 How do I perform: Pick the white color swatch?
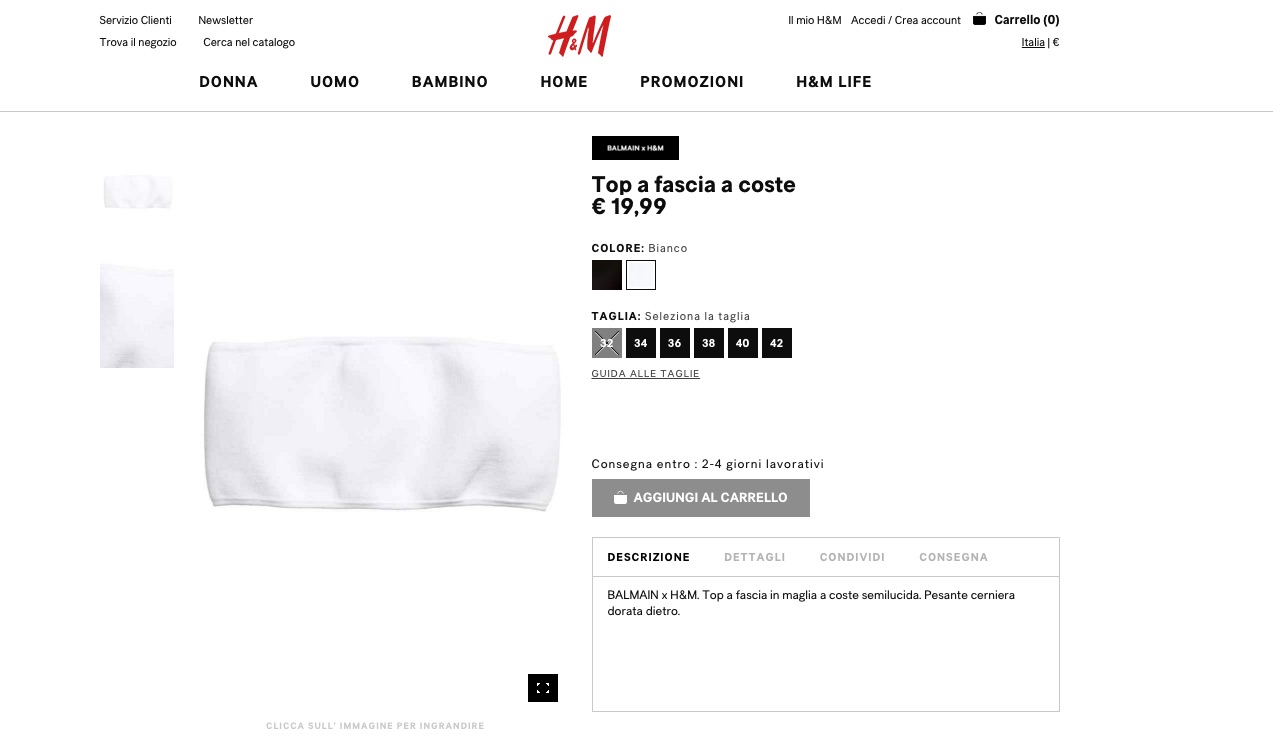[x=641, y=275]
